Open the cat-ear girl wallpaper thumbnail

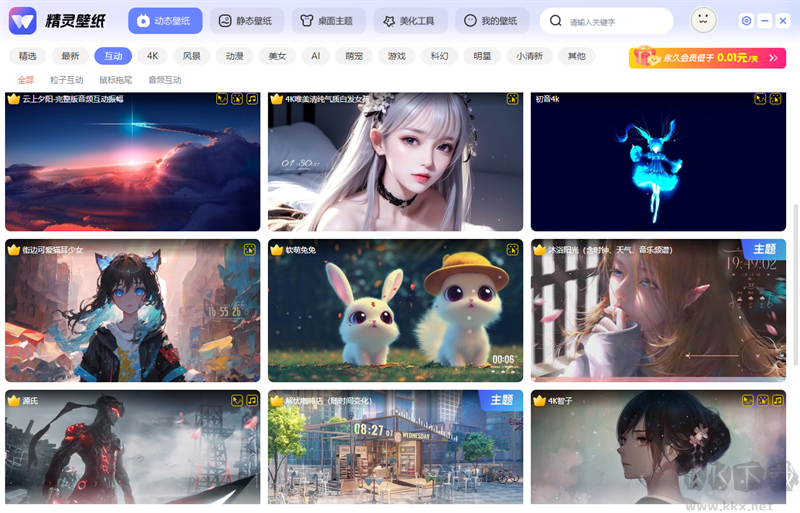click(x=133, y=310)
